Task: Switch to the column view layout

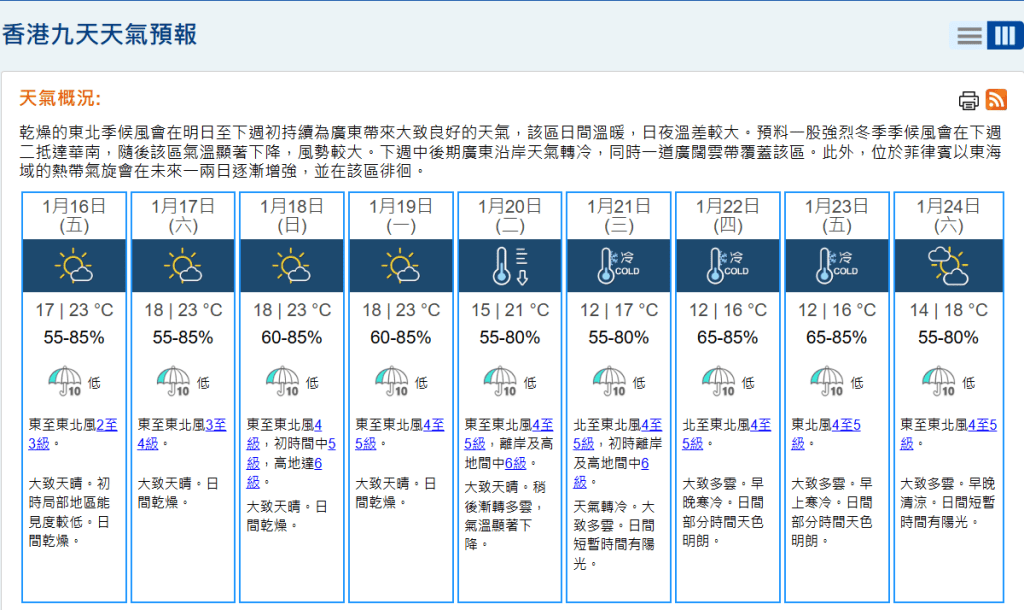Action: pyautogui.click(x=1001, y=37)
